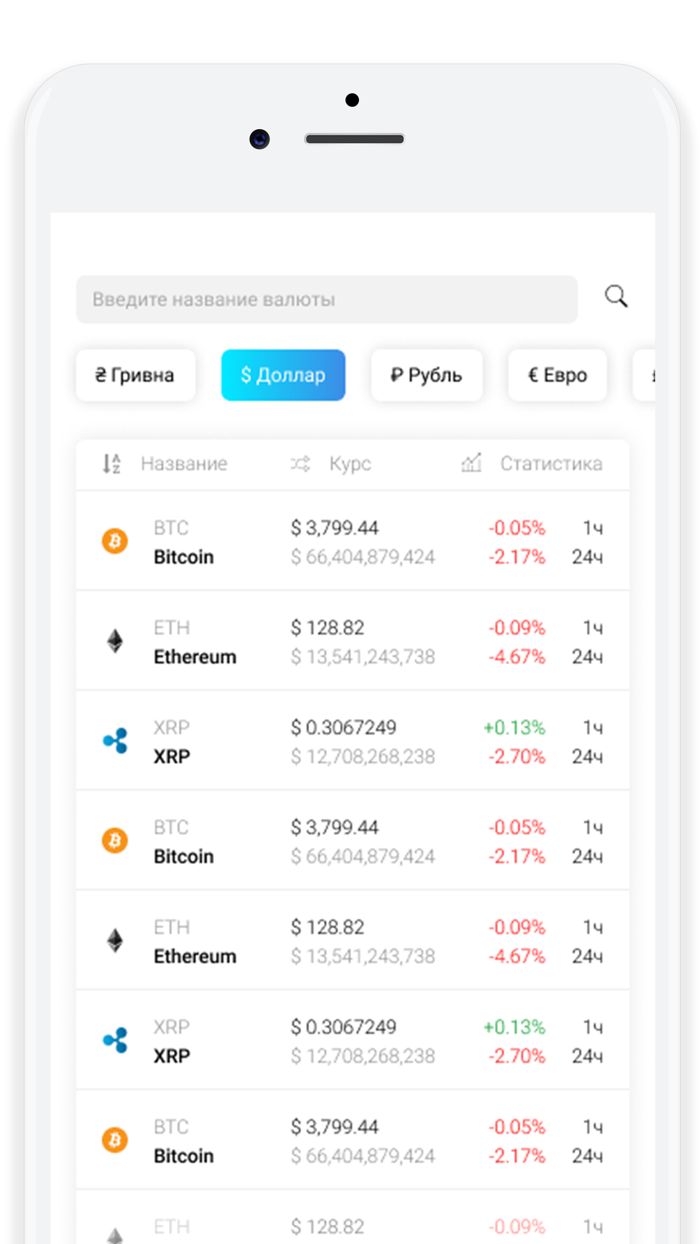Screen dimensions: 700x1244
Task: Click the XRP ripple icon
Action: [114, 740]
